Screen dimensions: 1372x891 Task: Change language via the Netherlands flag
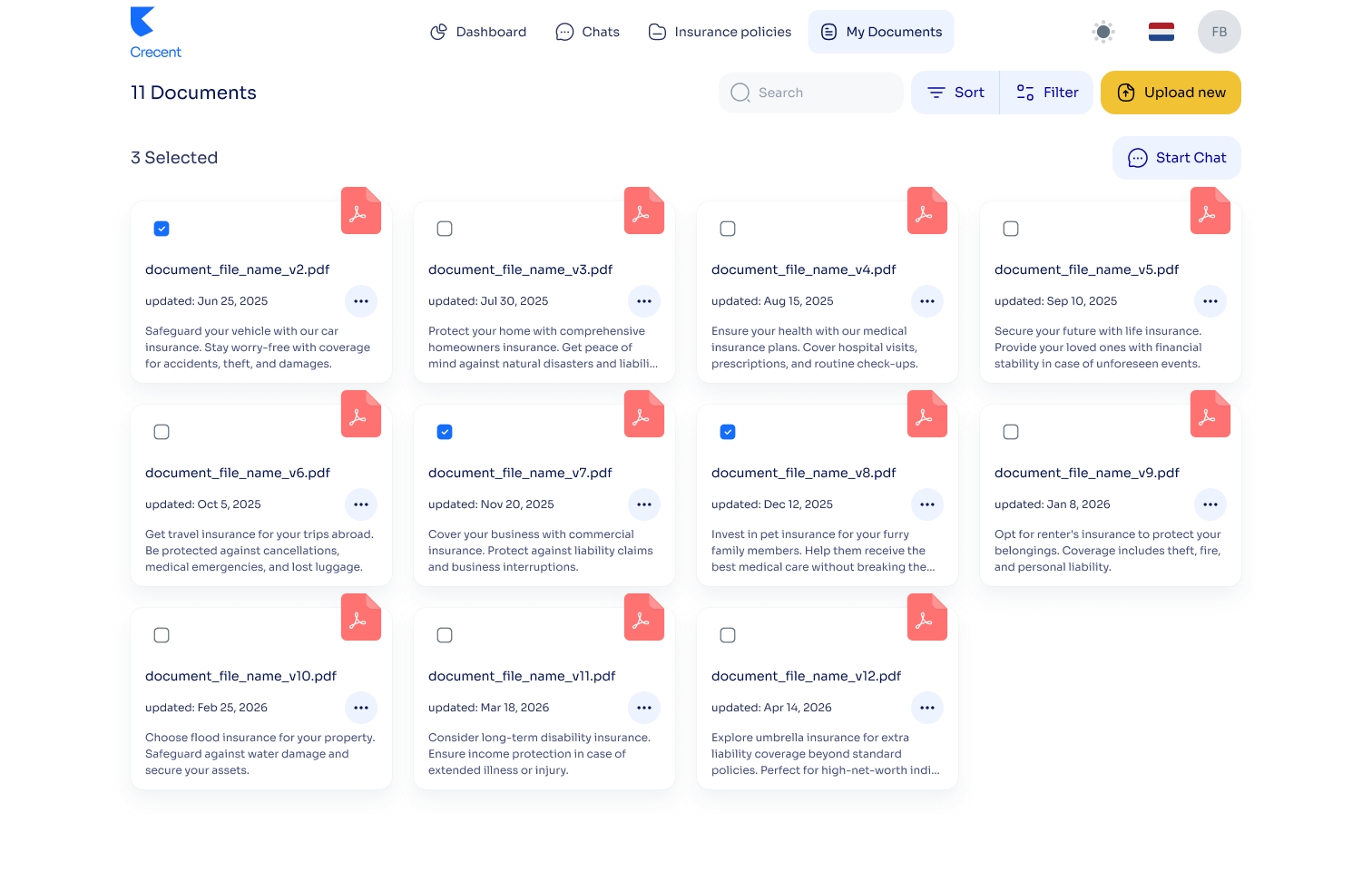(1161, 32)
